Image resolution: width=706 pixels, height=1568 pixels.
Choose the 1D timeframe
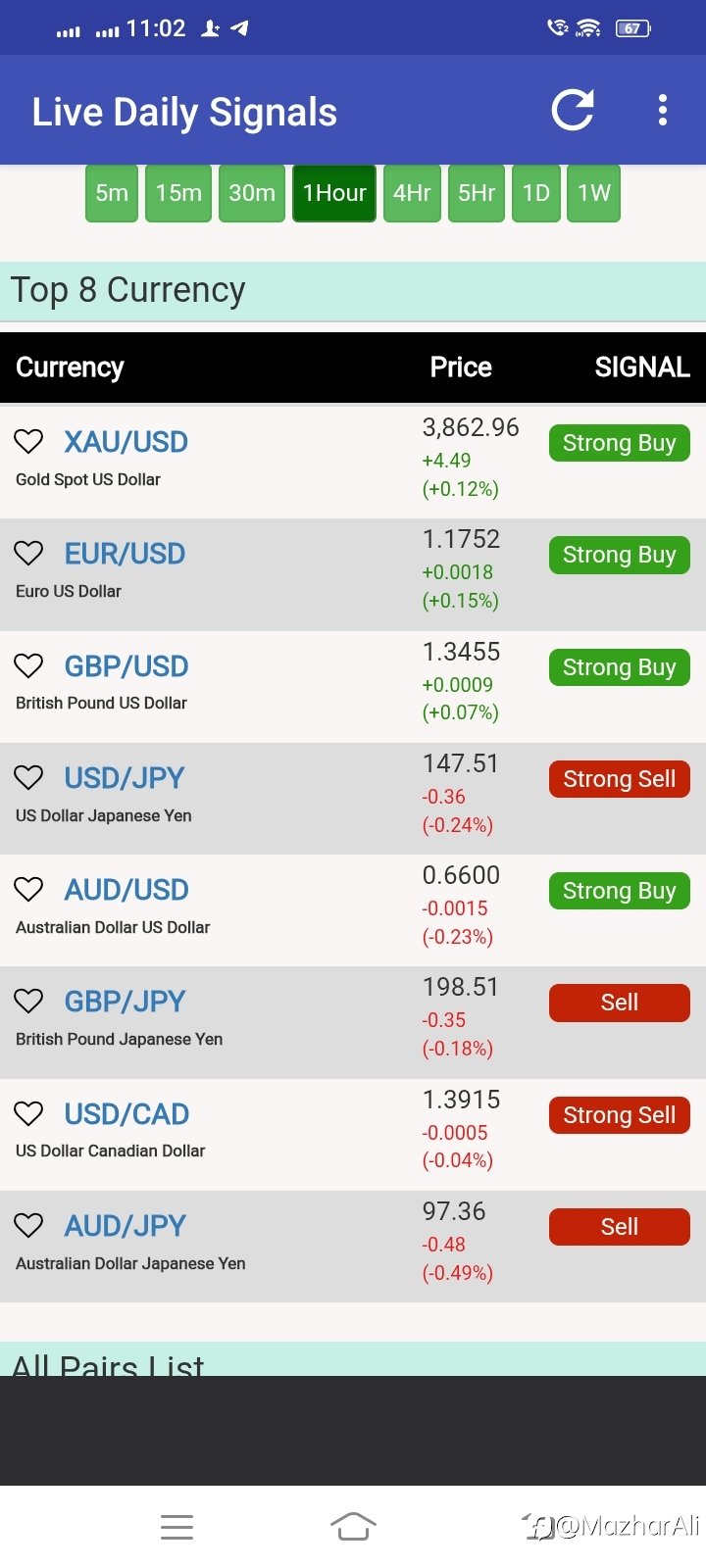coord(535,193)
